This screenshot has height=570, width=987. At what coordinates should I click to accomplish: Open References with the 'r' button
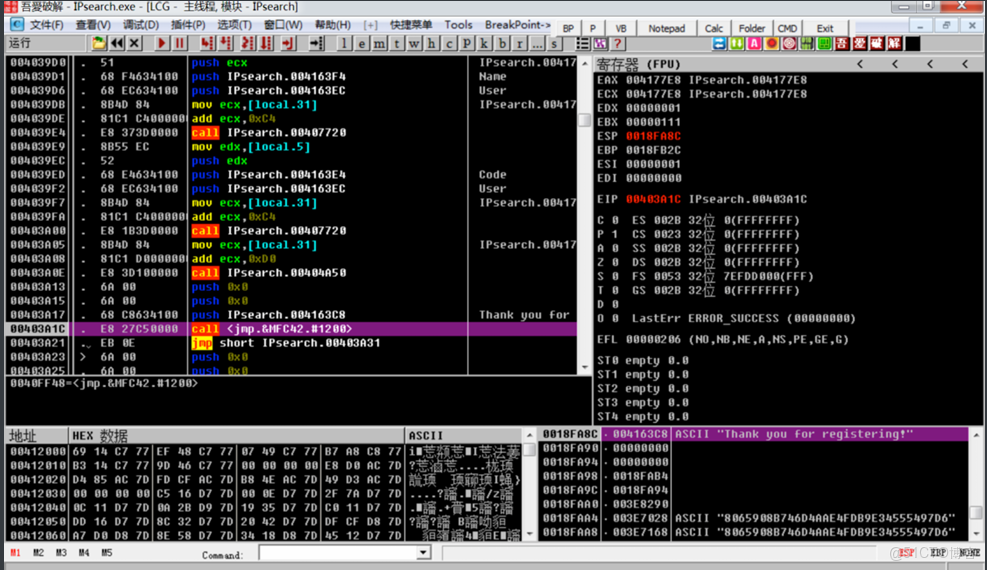pyautogui.click(x=519, y=43)
